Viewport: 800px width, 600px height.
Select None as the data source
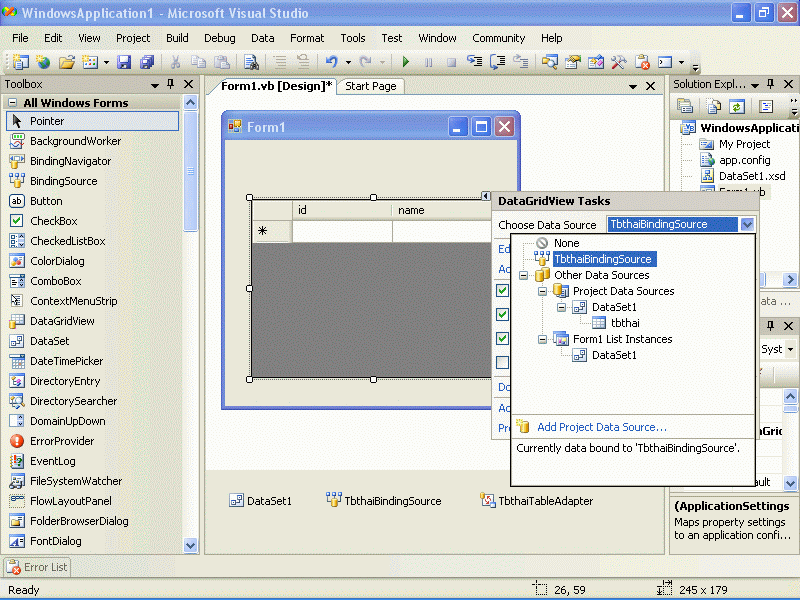[566, 243]
